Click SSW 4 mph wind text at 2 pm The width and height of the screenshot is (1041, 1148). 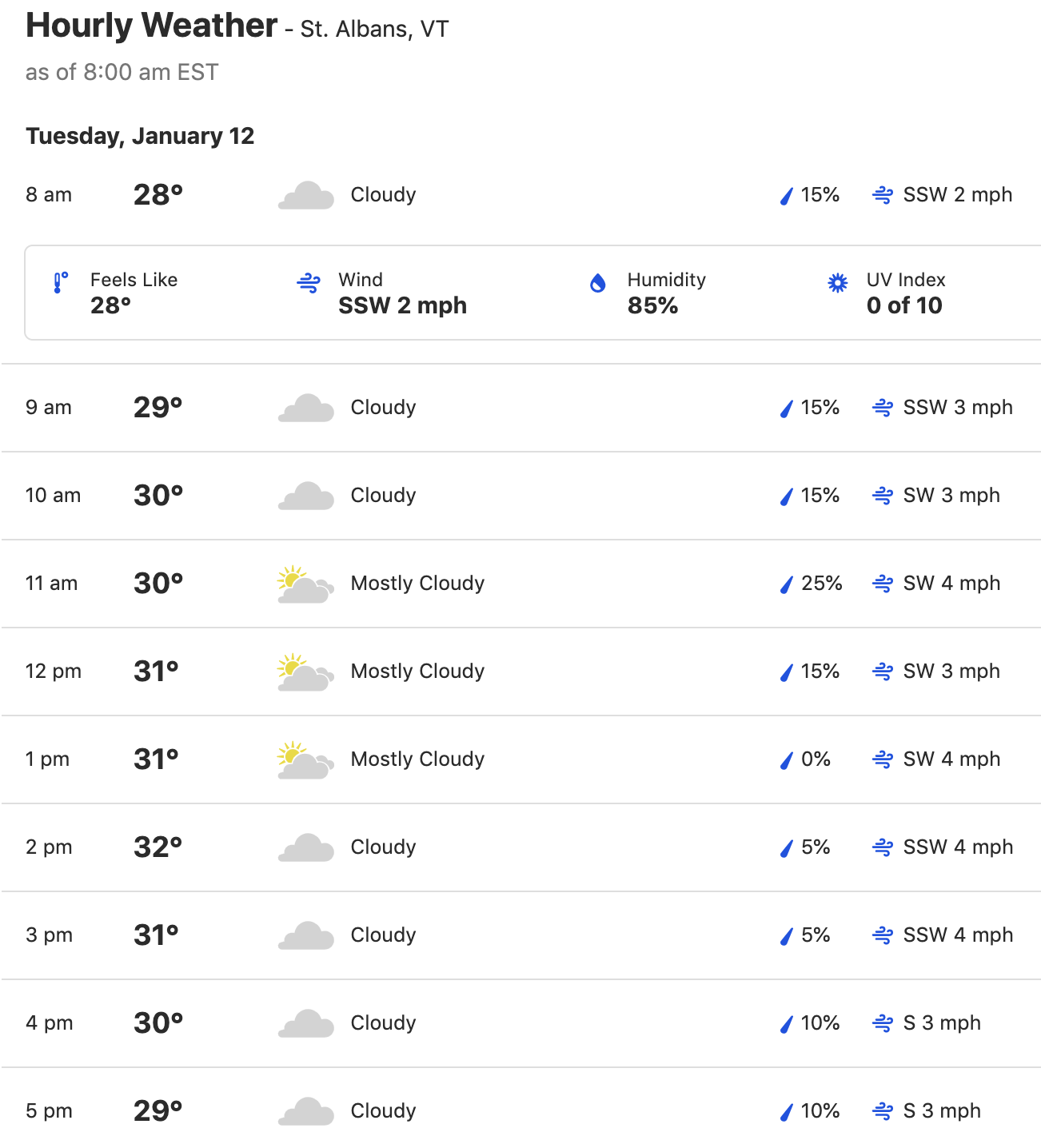958,847
